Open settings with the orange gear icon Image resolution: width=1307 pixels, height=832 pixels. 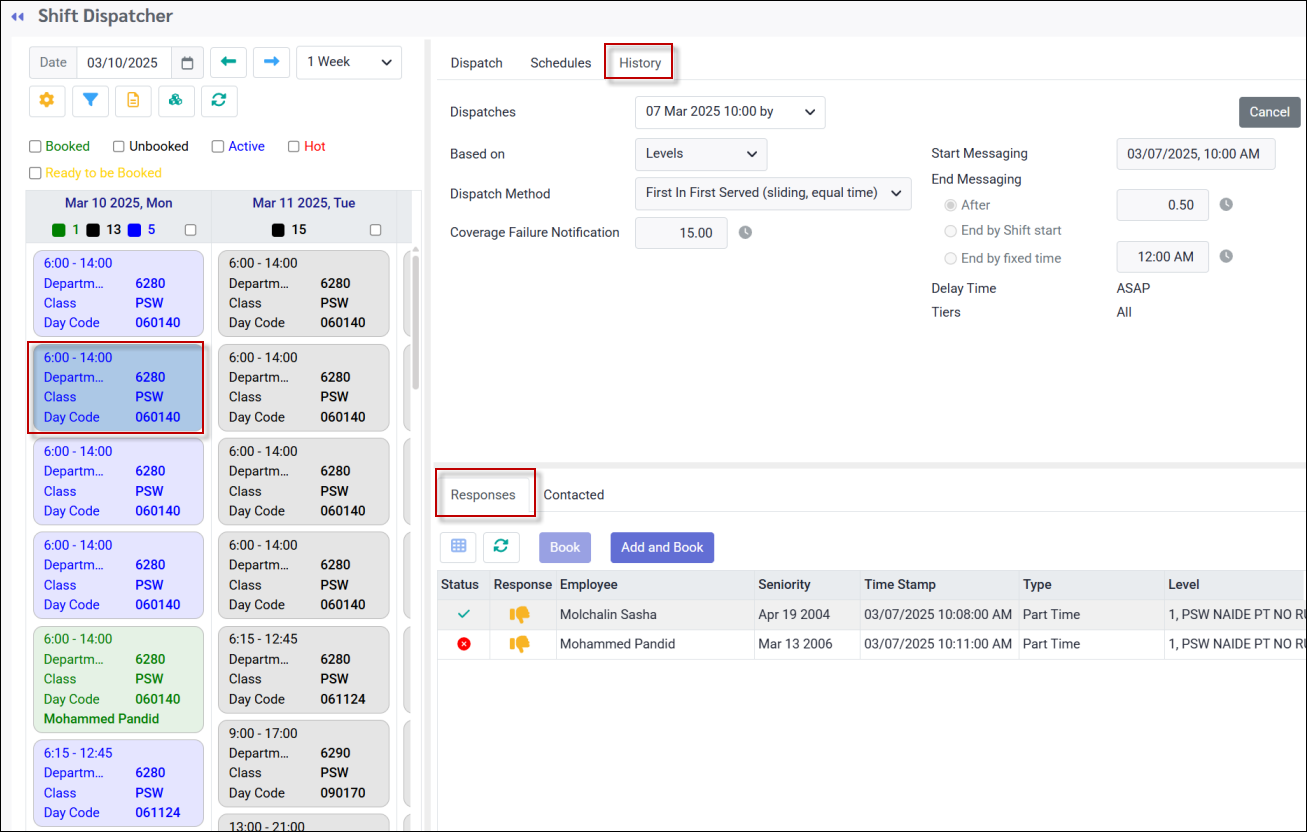click(x=47, y=101)
